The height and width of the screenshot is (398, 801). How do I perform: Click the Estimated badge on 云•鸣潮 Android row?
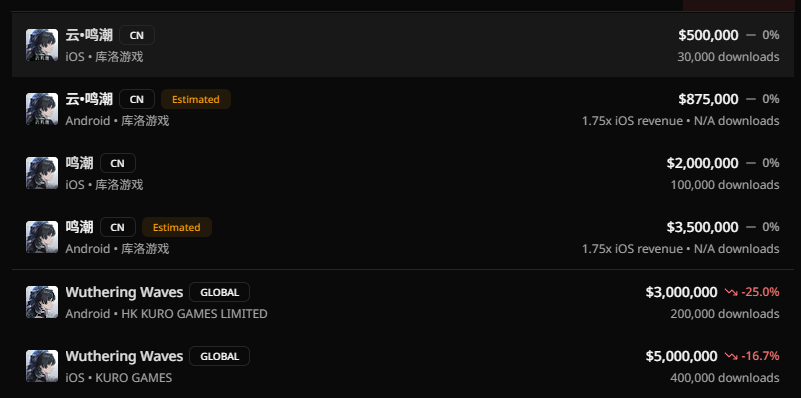click(x=196, y=99)
